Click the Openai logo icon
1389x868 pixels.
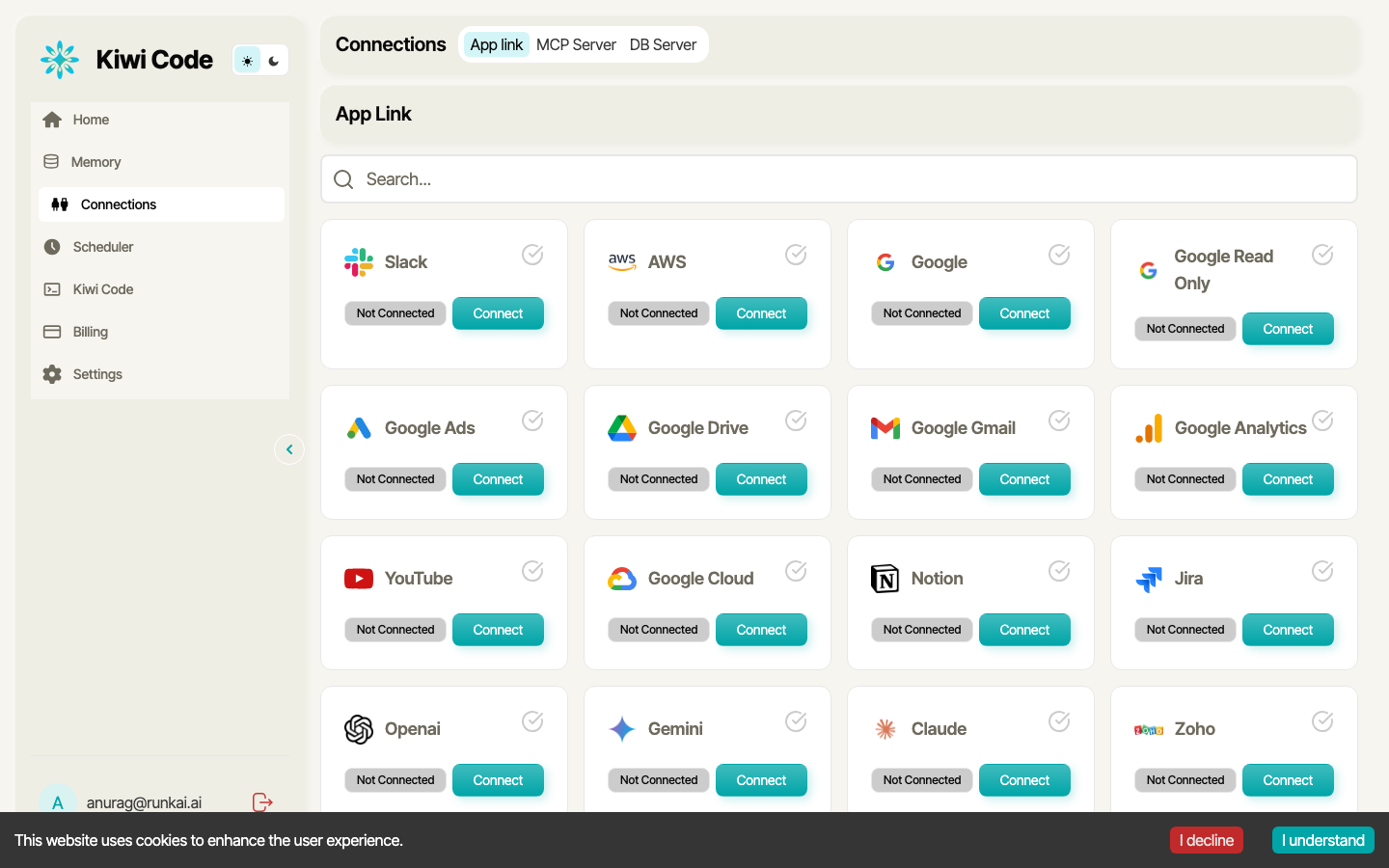click(x=359, y=729)
